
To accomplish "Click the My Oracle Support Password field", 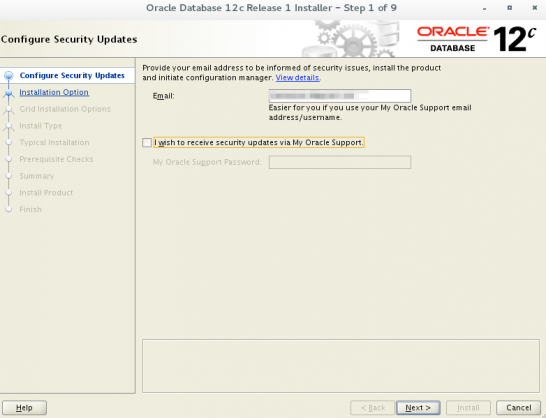I will pyautogui.click(x=340, y=162).
